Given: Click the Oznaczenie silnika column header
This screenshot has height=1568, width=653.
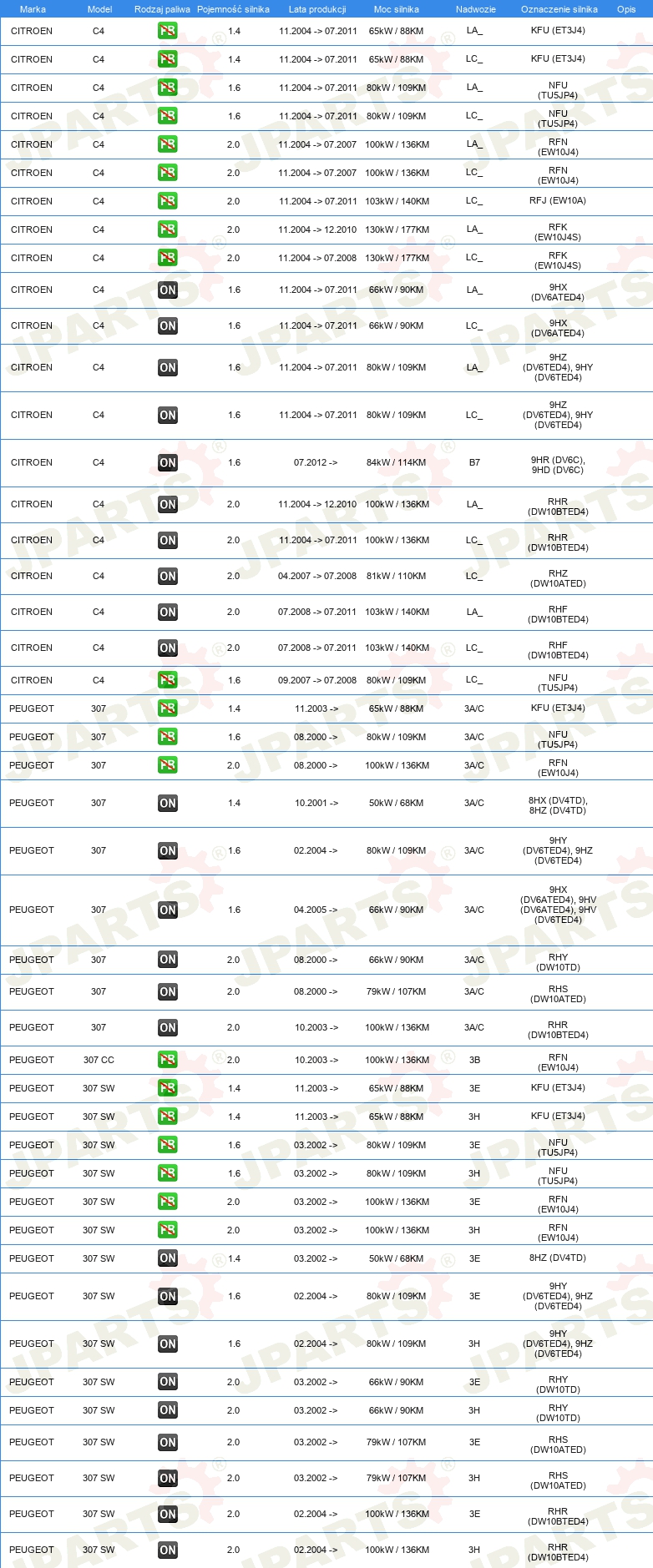Looking at the screenshot, I should point(559,9).
